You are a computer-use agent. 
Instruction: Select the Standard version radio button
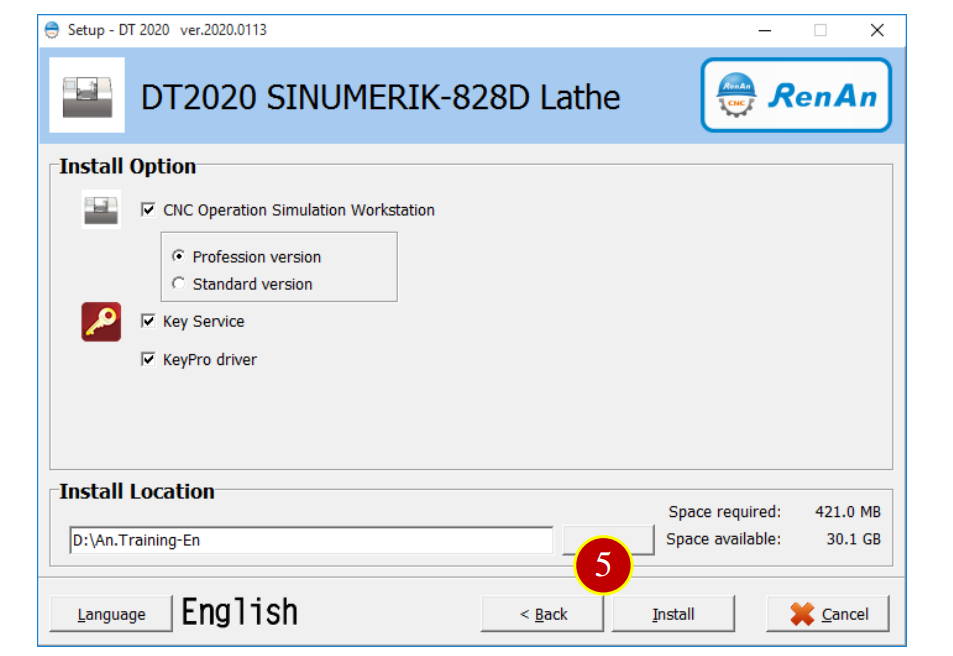coord(179,284)
